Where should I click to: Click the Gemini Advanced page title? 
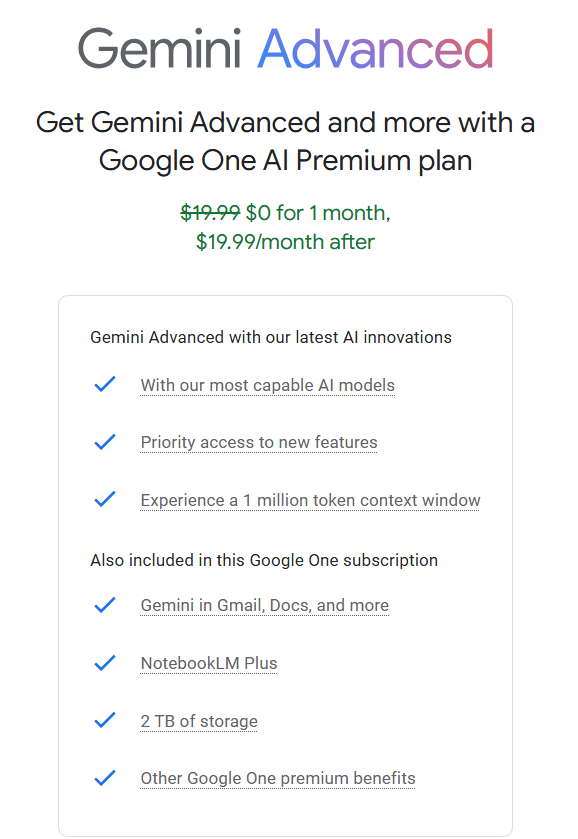[x=288, y=46]
